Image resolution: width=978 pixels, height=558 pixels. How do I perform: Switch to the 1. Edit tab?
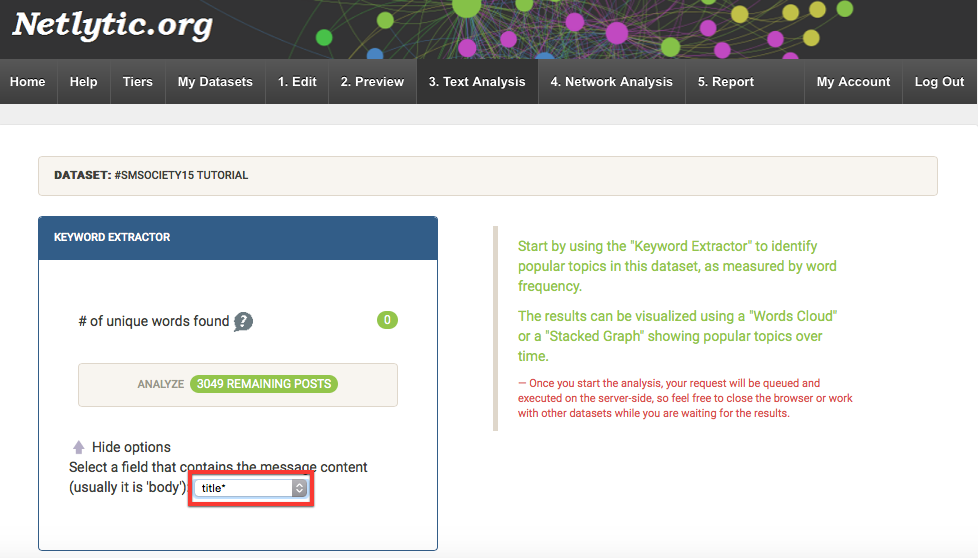297,82
